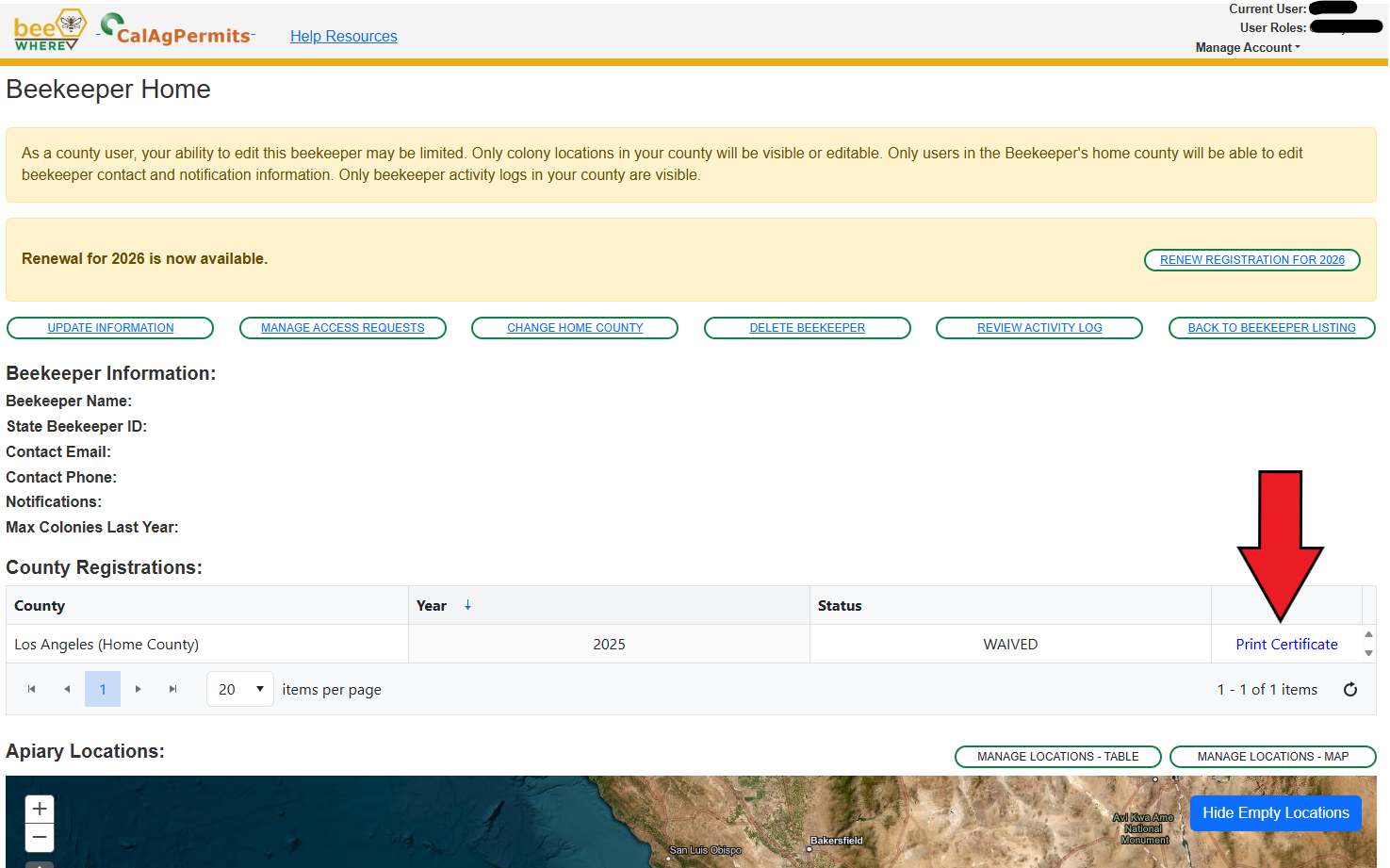Go to the previous registrations page
This screenshot has height=868, width=1390.
tap(67, 689)
